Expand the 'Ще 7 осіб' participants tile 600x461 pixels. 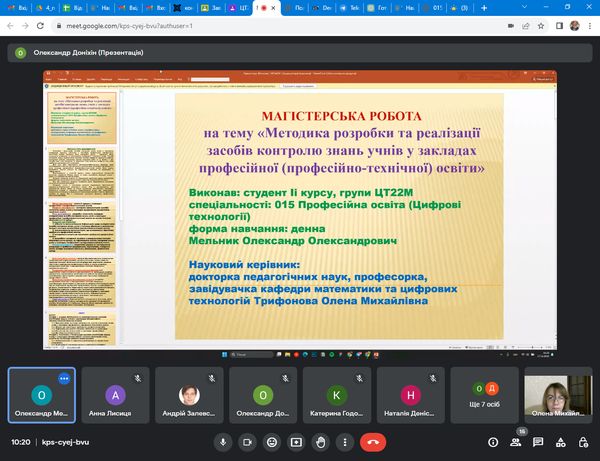click(x=485, y=396)
